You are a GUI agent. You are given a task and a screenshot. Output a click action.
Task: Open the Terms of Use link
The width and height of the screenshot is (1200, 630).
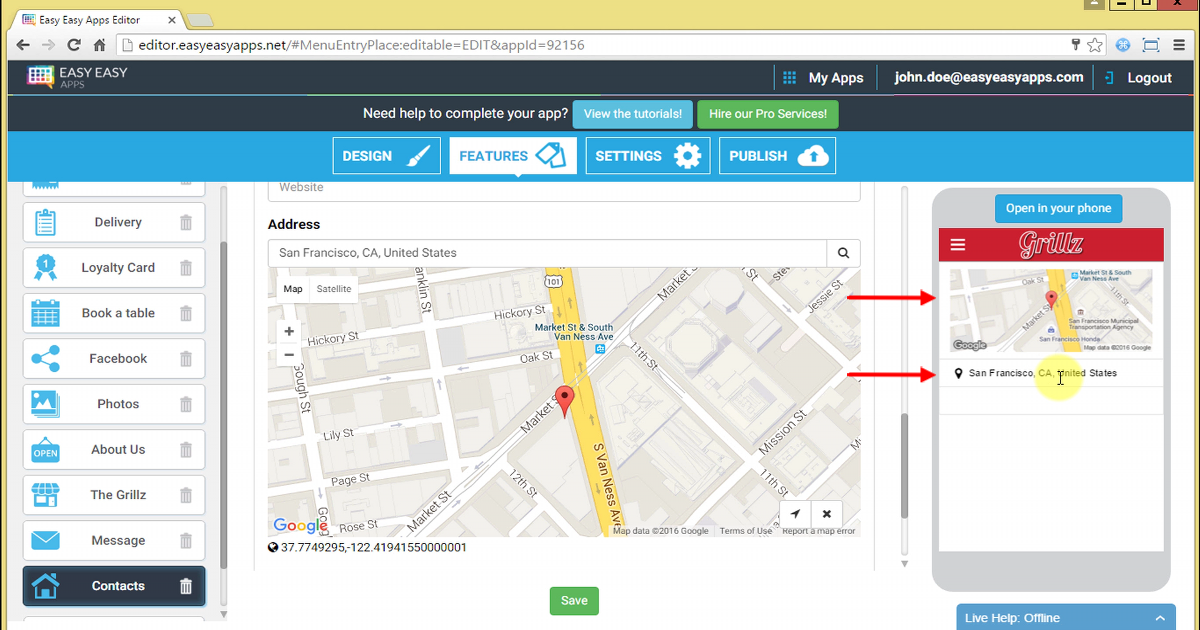pos(746,530)
